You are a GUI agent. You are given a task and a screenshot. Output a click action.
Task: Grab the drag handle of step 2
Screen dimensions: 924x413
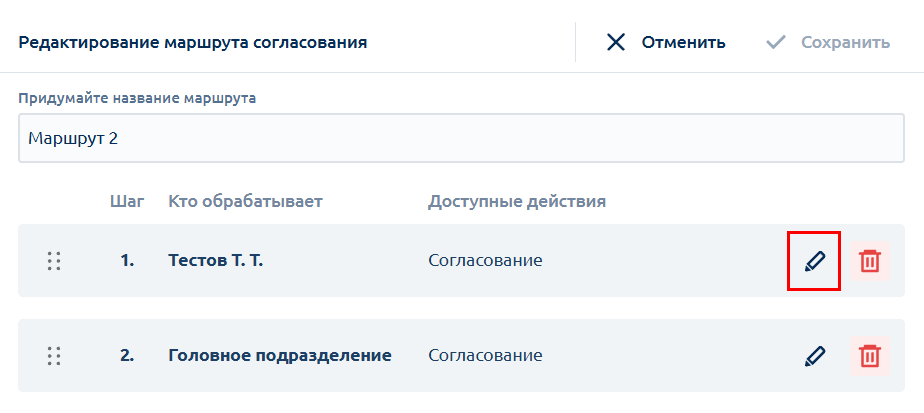tap(54, 356)
